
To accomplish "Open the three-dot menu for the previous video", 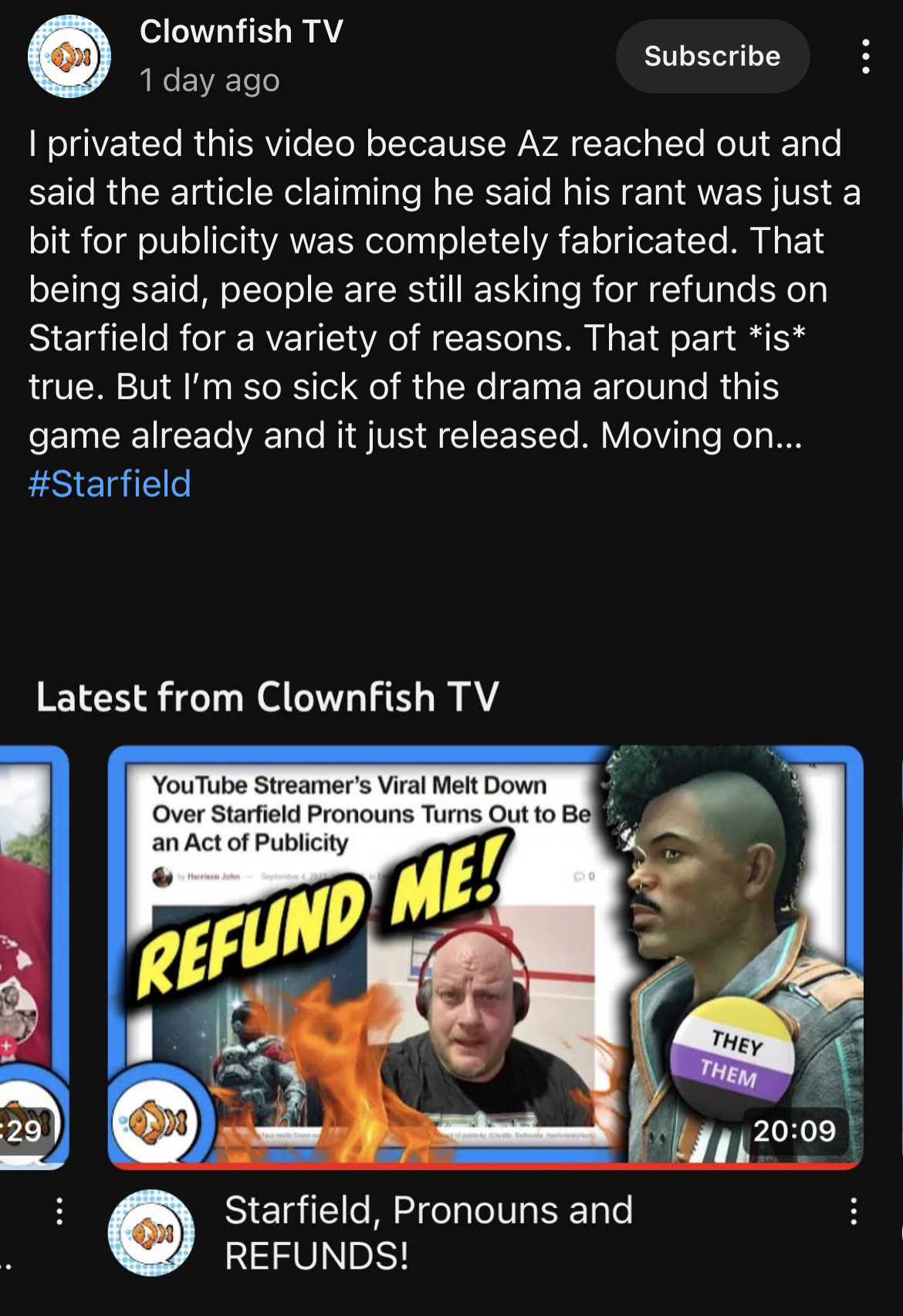I will [59, 1211].
